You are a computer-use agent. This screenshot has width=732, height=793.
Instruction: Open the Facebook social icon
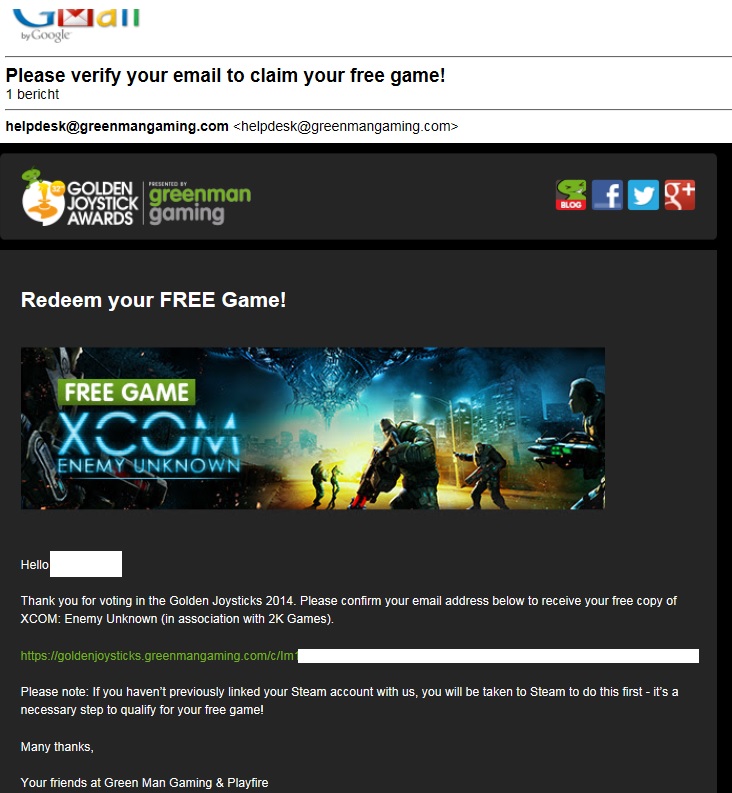[607, 195]
